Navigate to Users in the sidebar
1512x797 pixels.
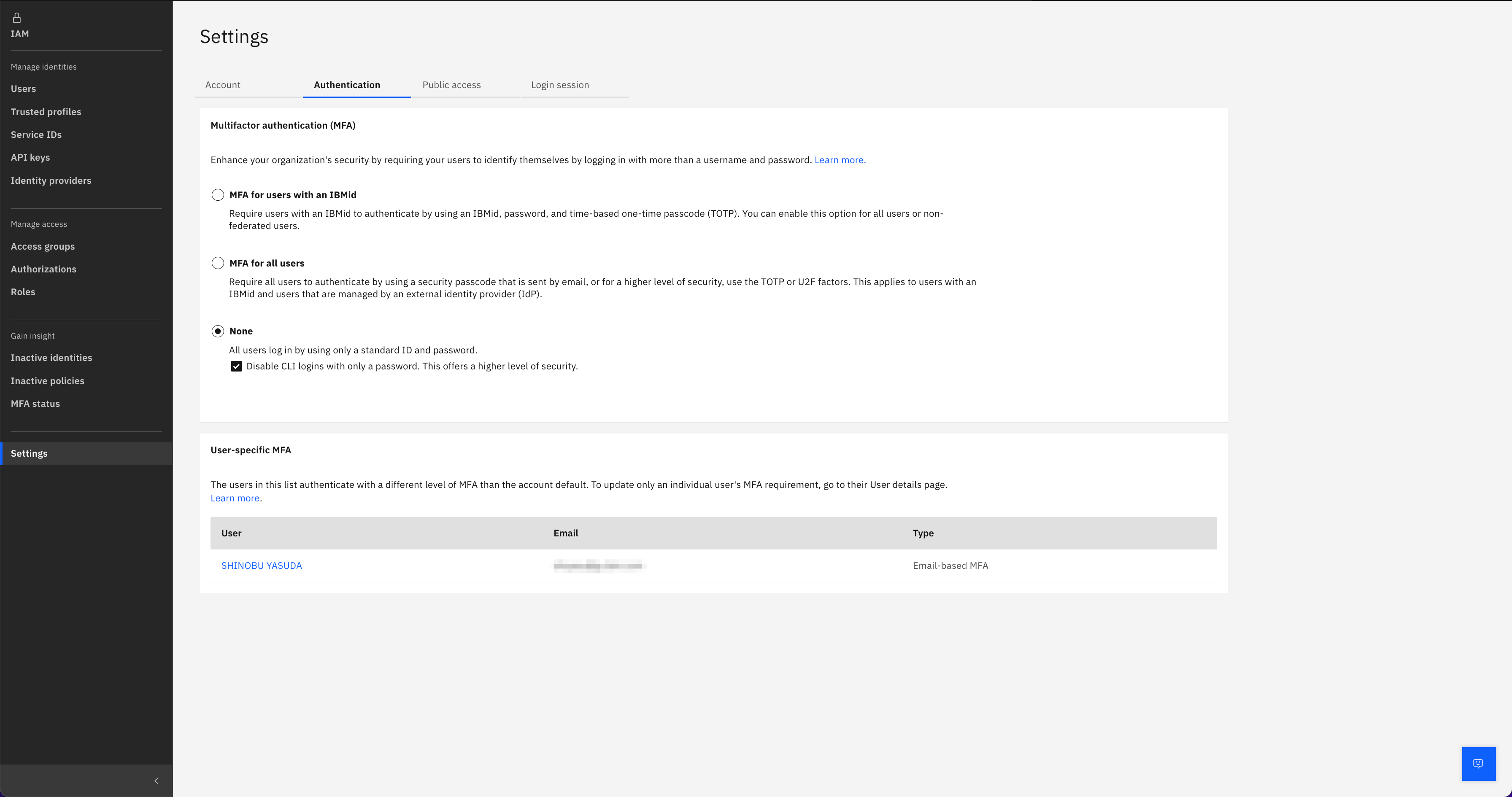tap(23, 89)
